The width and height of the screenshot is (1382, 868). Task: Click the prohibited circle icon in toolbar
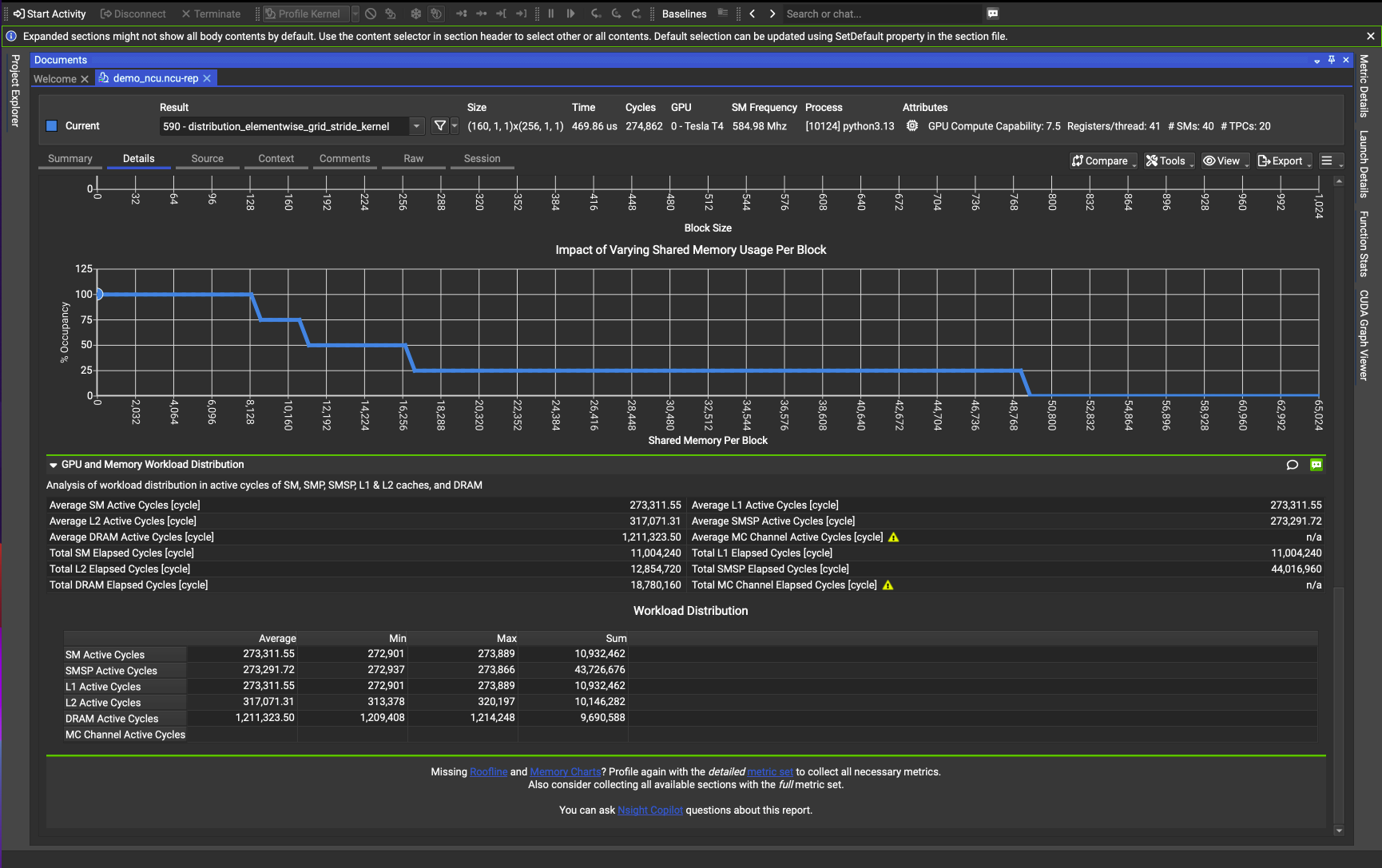tap(371, 14)
